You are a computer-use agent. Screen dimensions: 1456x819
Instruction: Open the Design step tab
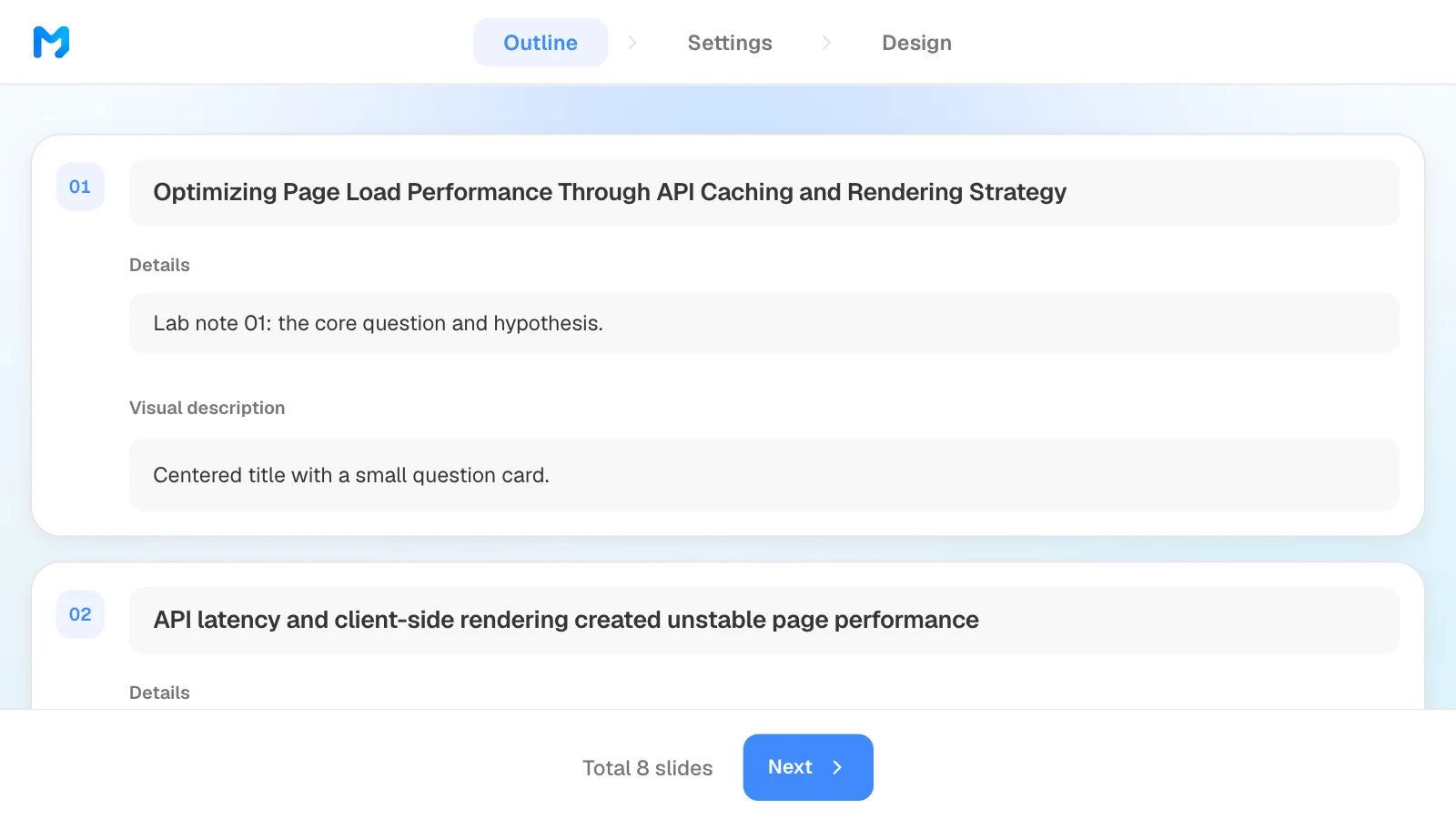click(x=916, y=43)
